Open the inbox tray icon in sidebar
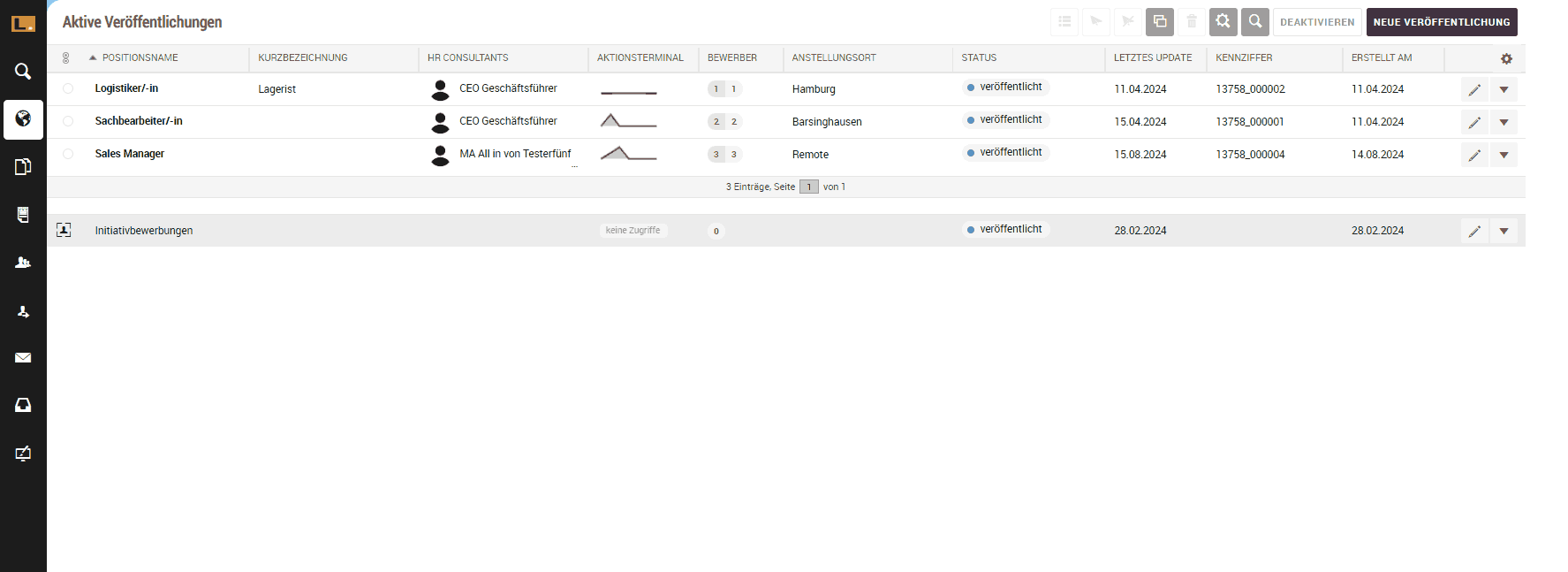This screenshot has width=1568, height=572. 23,405
